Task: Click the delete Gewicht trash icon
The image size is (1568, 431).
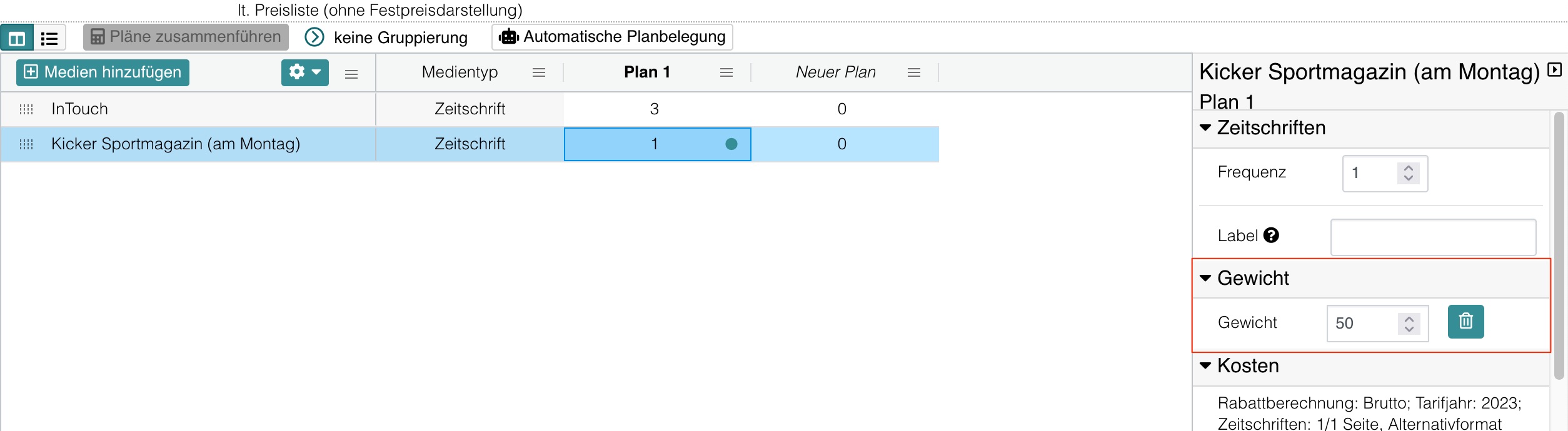Action: coord(1465,322)
